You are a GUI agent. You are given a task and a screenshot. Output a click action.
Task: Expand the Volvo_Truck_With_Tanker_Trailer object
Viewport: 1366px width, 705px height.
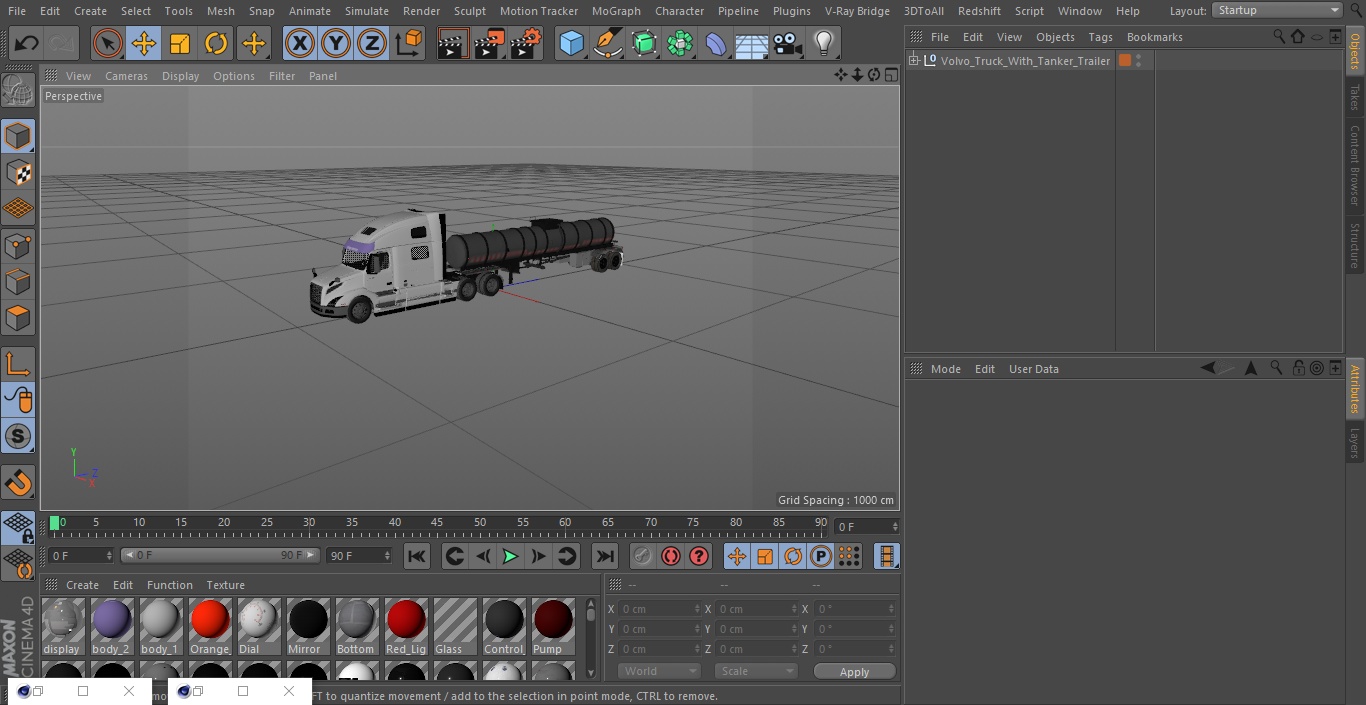913,61
